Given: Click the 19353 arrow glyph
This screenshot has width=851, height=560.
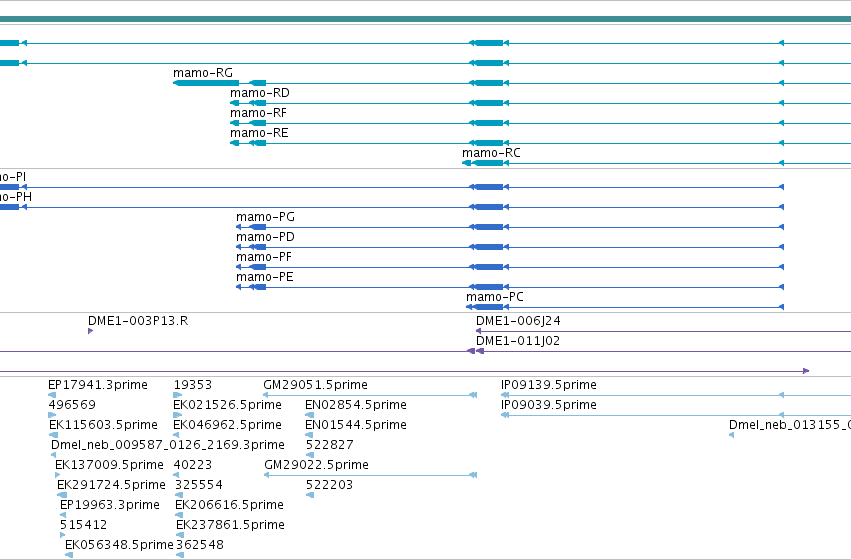Looking at the screenshot, I should (177, 395).
